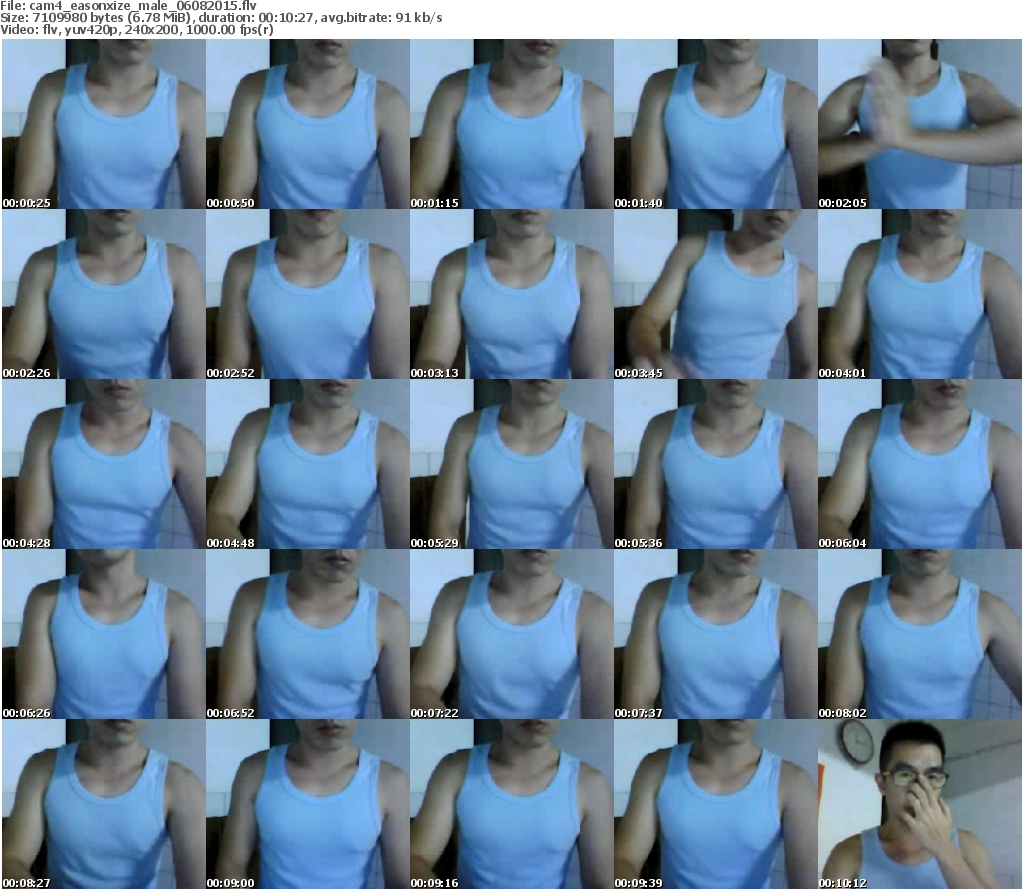Select the thumbnail at 00:04:28
This screenshot has width=1024, height=889.
(104, 464)
